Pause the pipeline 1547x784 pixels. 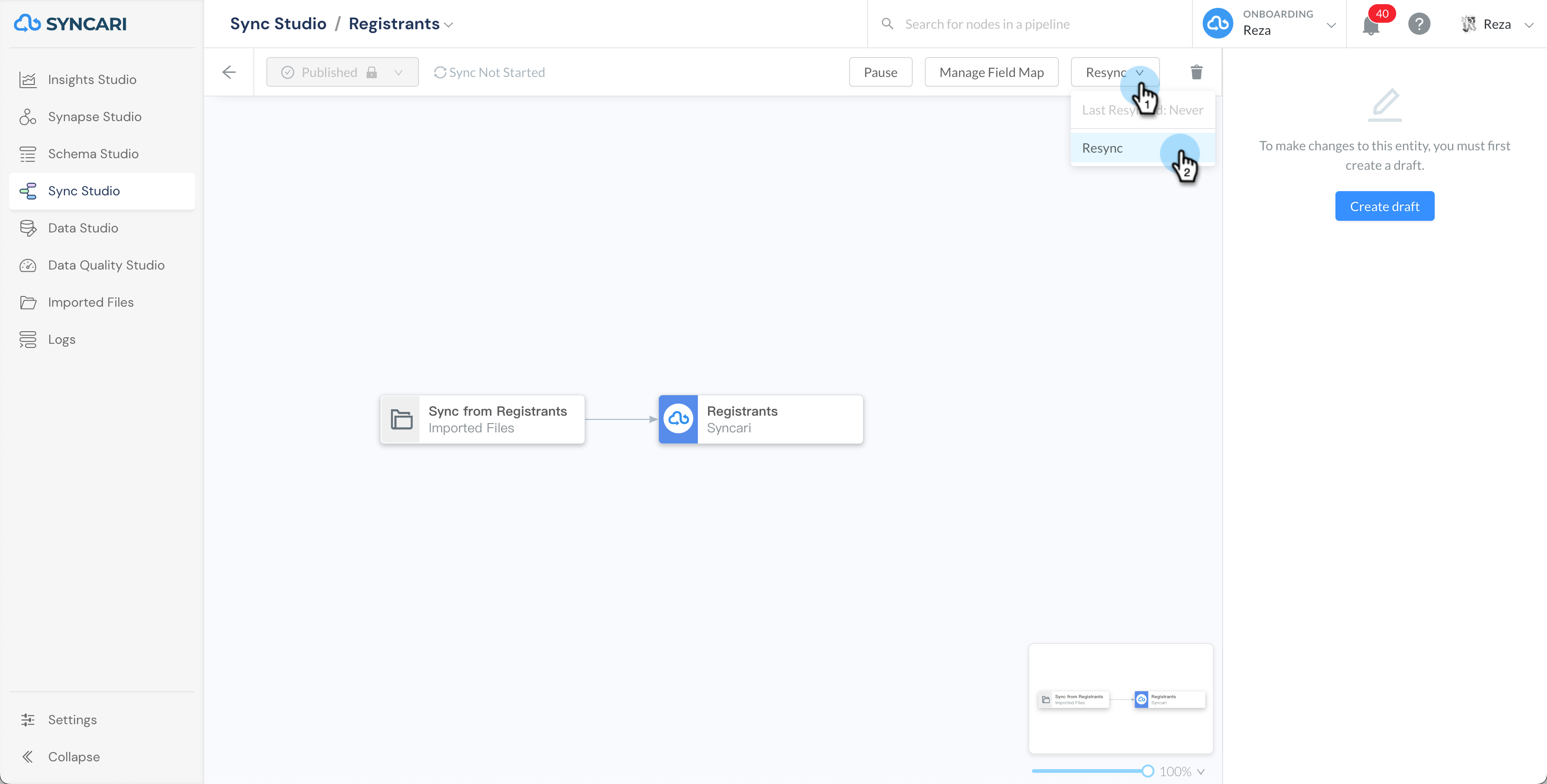click(x=880, y=72)
